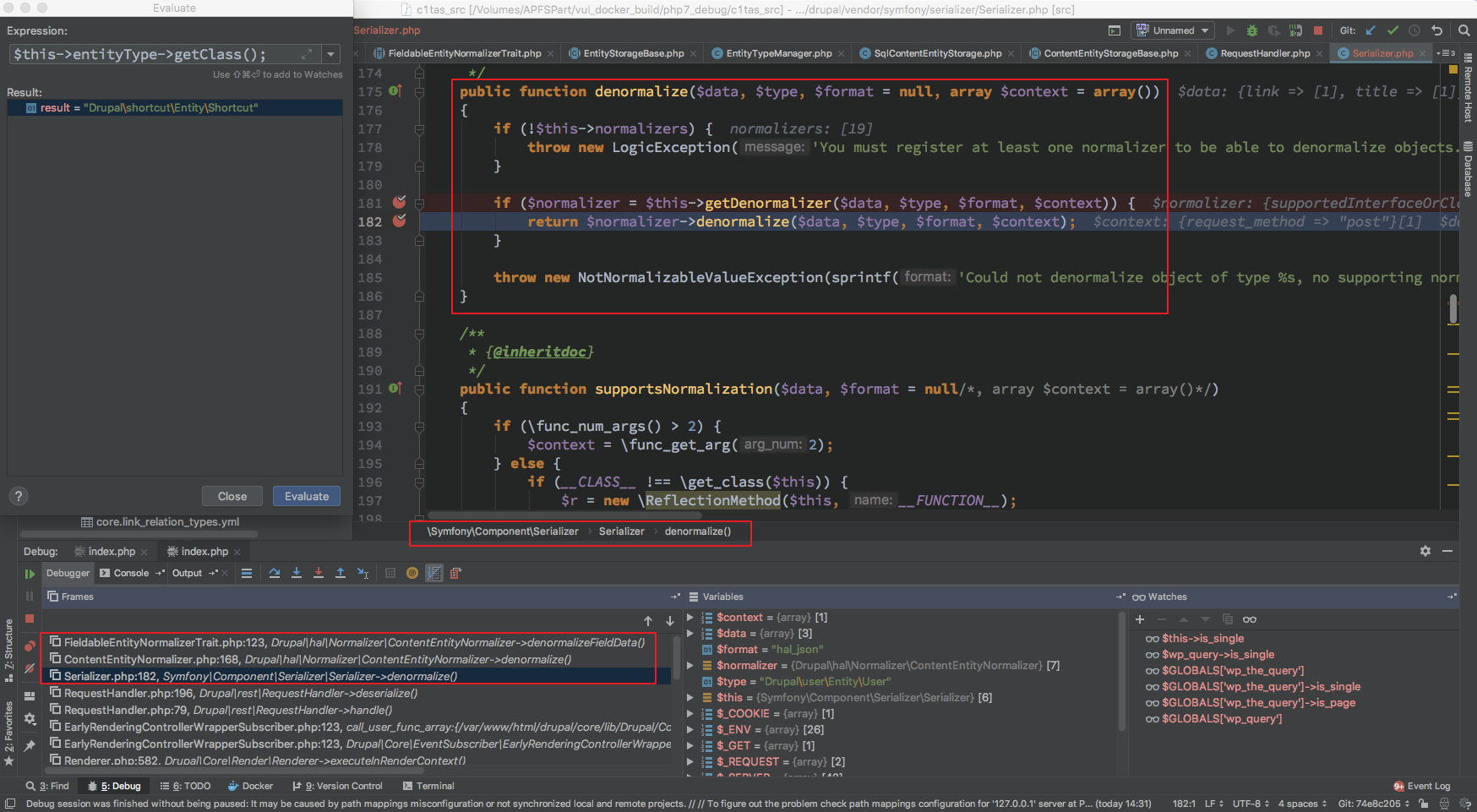1477x812 pixels.
Task: Click the Git commit checkmark icon
Action: pyautogui.click(x=1393, y=30)
